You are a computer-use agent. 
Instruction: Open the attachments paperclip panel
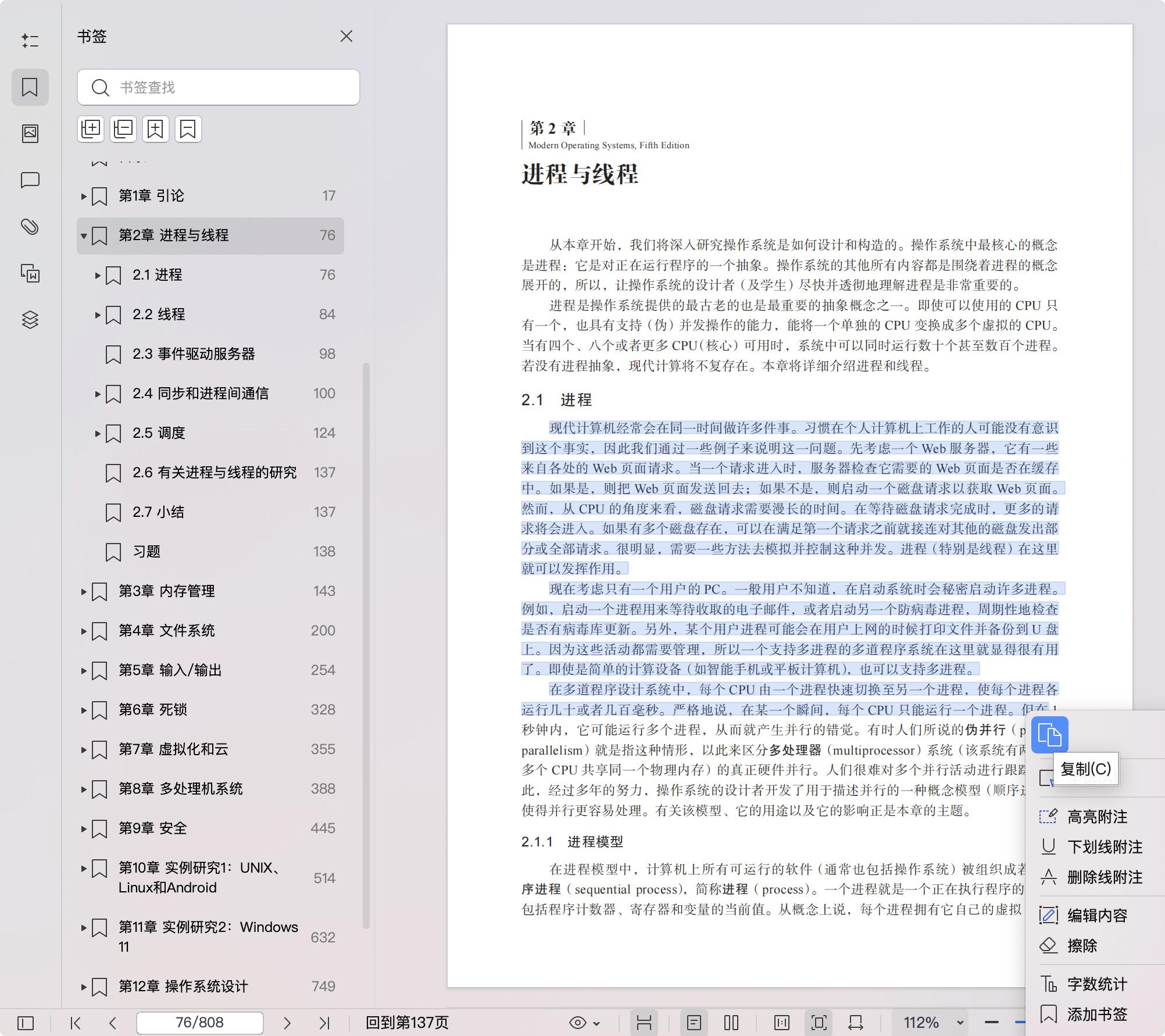(x=30, y=227)
